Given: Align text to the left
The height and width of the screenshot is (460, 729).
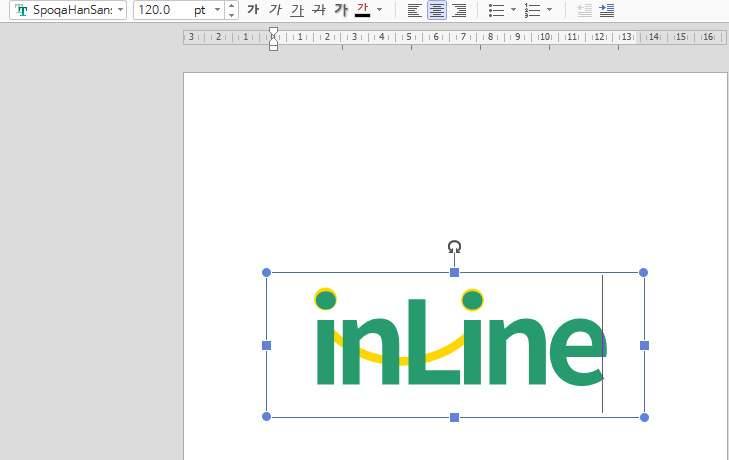Looking at the screenshot, I should [x=415, y=10].
